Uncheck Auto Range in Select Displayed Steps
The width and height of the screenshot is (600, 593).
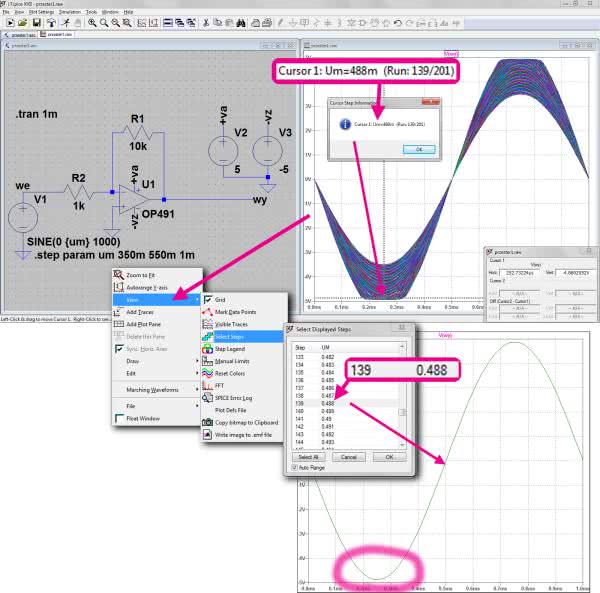coord(296,467)
